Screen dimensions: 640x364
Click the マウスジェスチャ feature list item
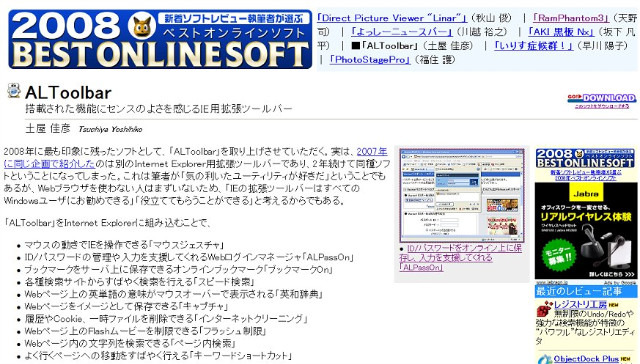124,245
